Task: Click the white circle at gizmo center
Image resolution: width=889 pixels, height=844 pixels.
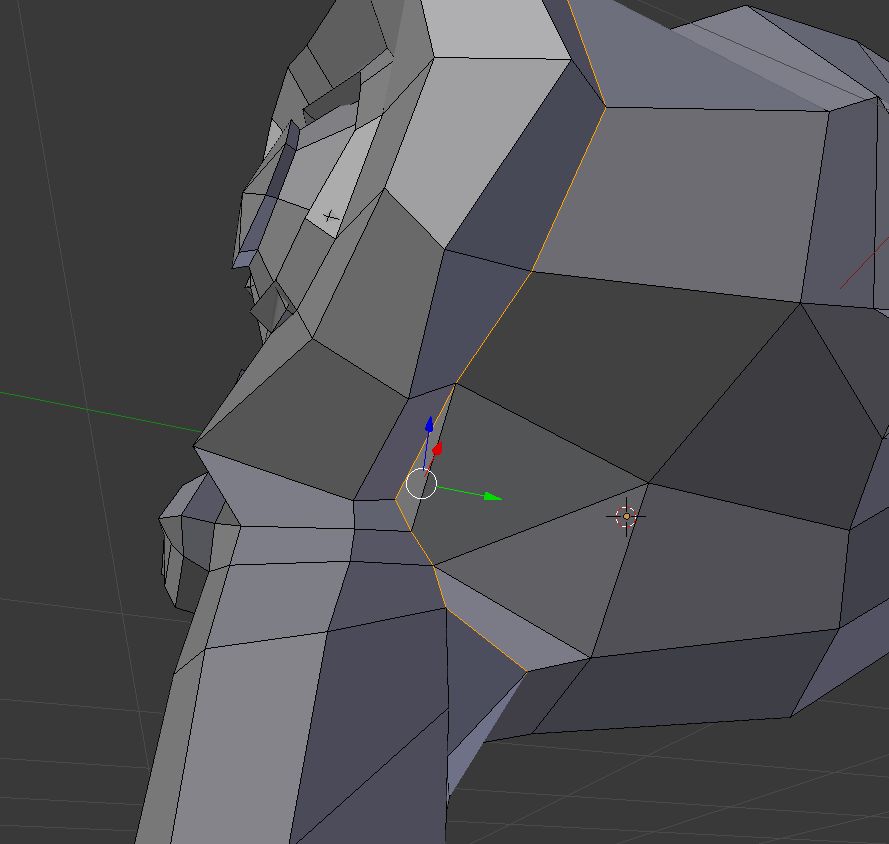Action: [422, 484]
